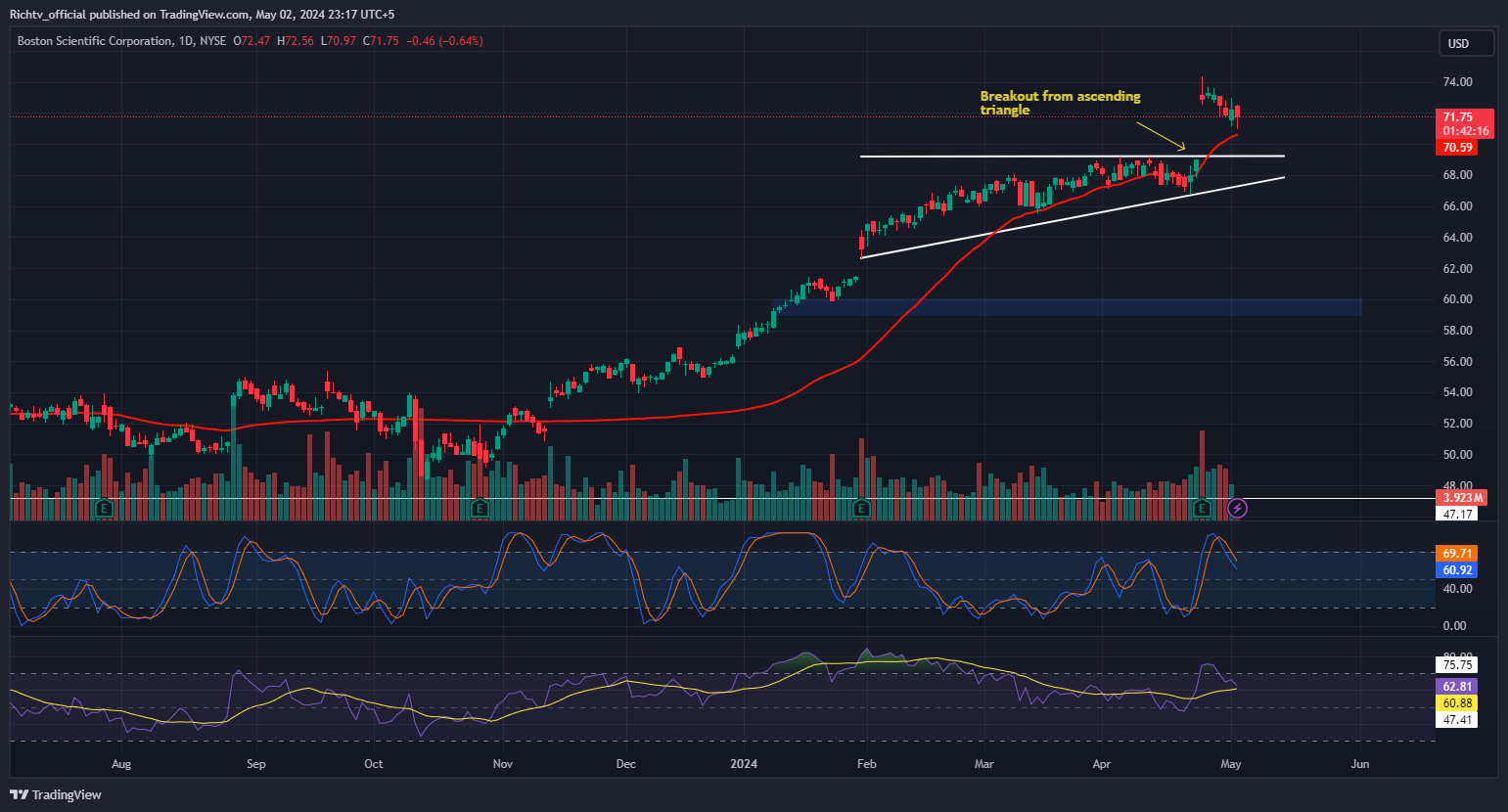Click the volume label 3.923M

point(1462,498)
